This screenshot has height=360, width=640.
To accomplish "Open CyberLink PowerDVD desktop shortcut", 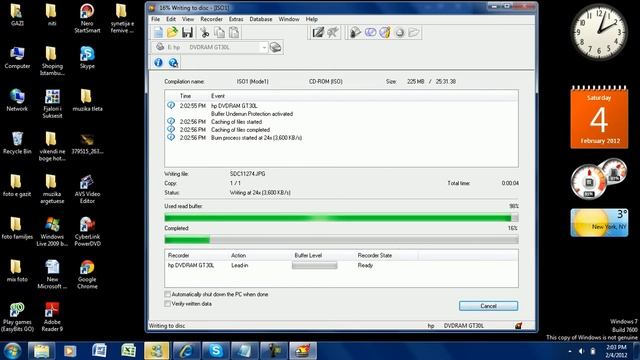I will tap(87, 231).
